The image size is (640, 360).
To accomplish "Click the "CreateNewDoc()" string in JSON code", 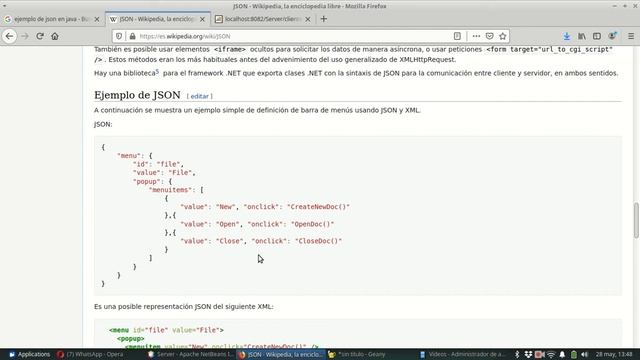I will (x=318, y=207).
